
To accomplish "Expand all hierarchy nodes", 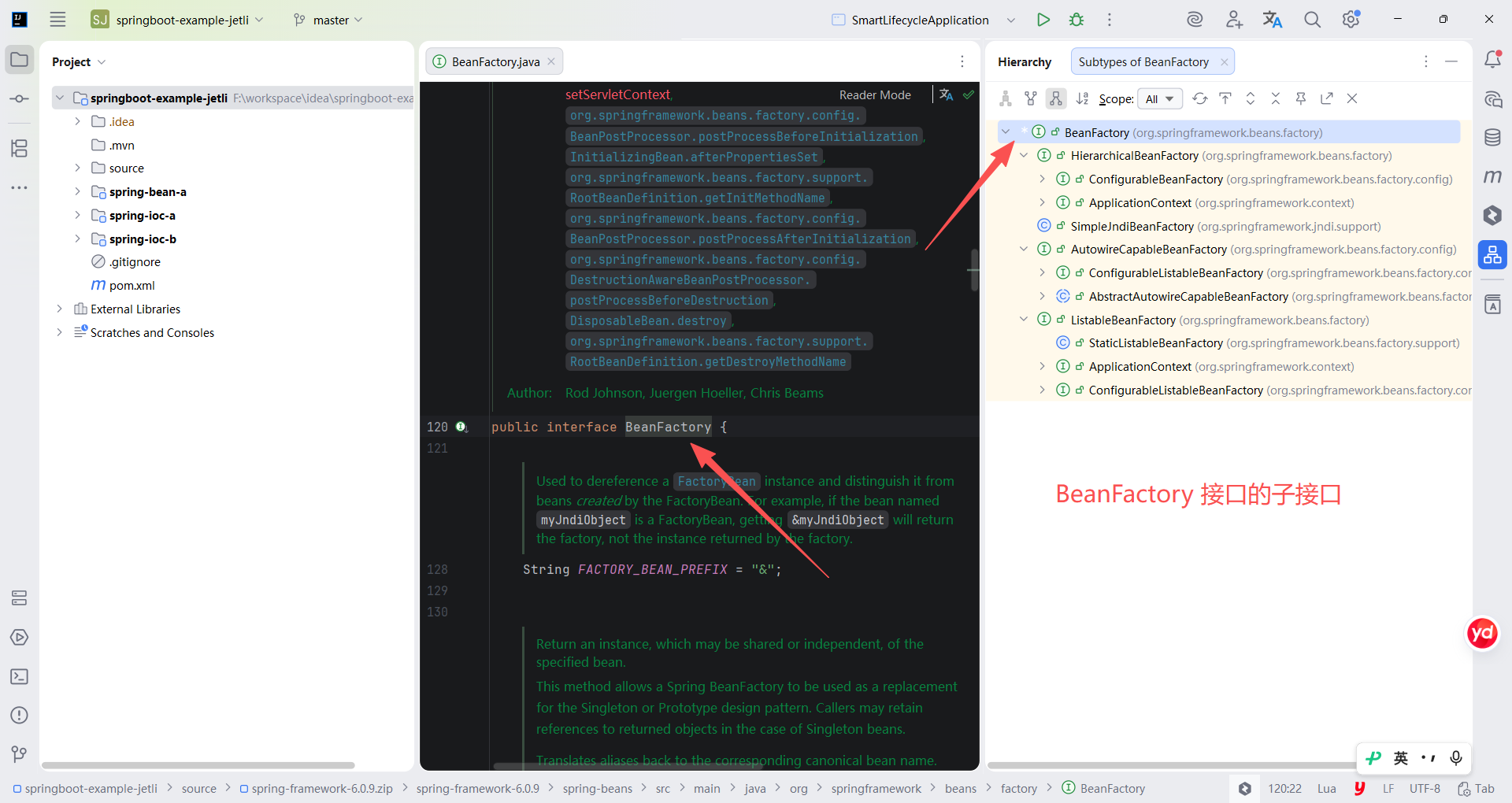I will click(x=1251, y=98).
